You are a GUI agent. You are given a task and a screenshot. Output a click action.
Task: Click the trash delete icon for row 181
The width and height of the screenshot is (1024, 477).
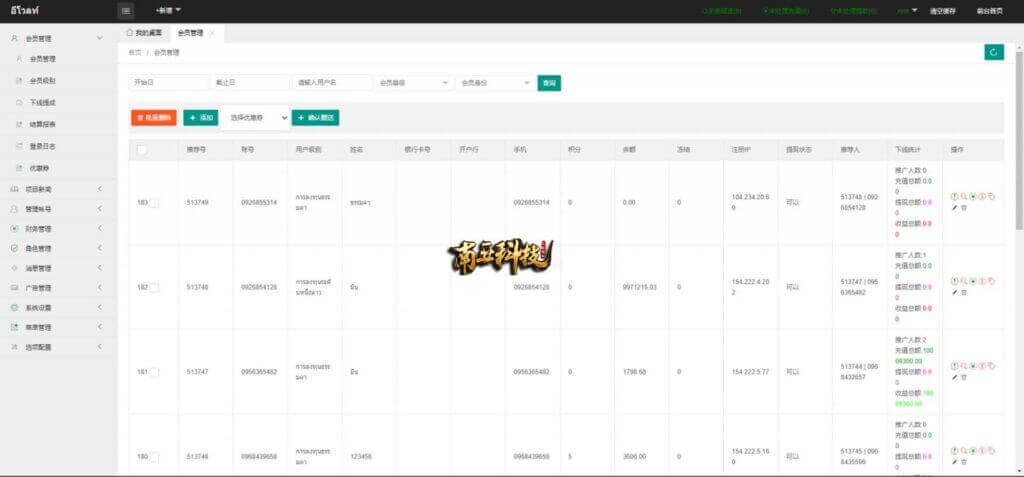click(x=964, y=377)
